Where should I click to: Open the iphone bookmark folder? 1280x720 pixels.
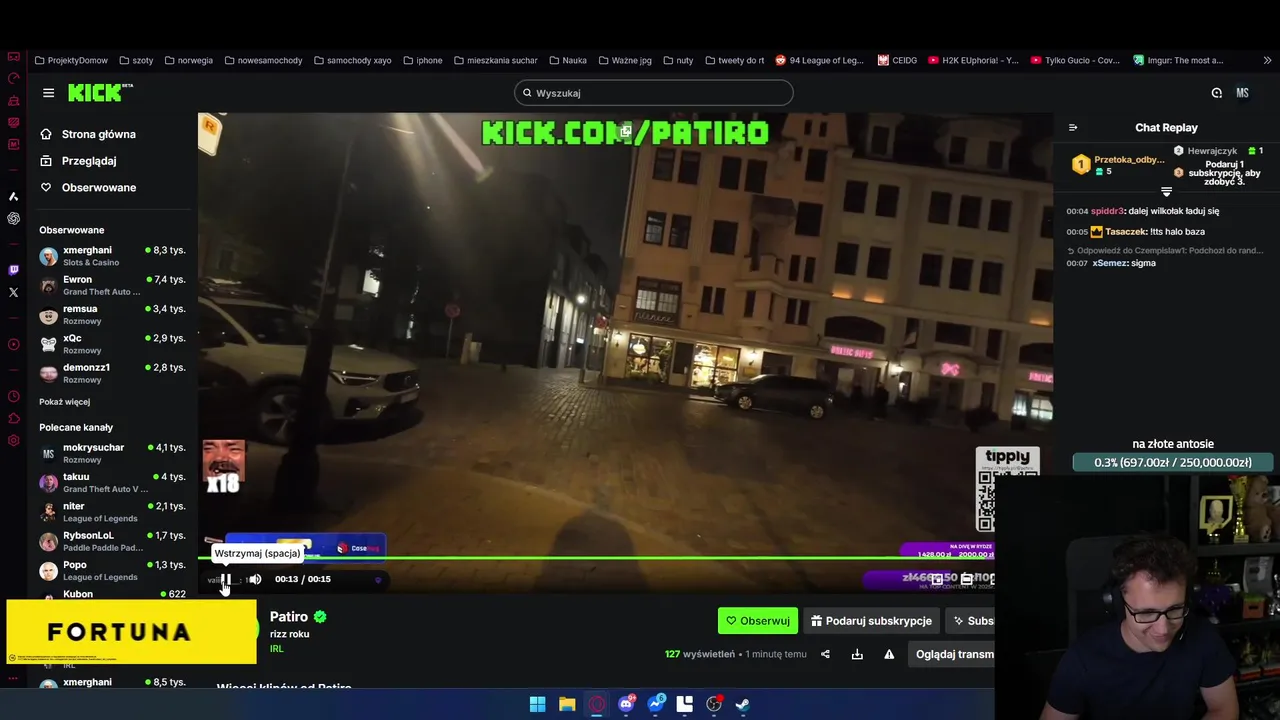[422, 60]
